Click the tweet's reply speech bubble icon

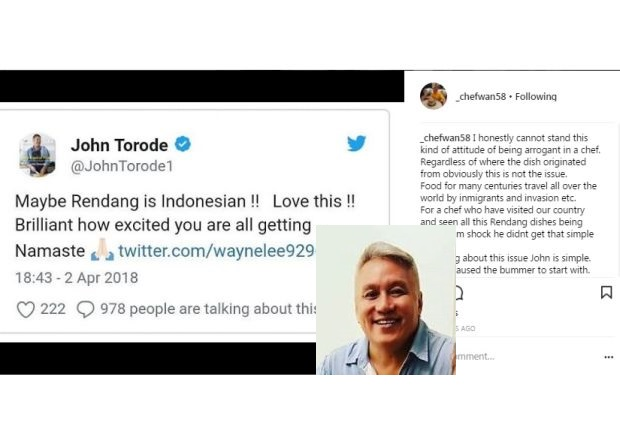point(85,310)
